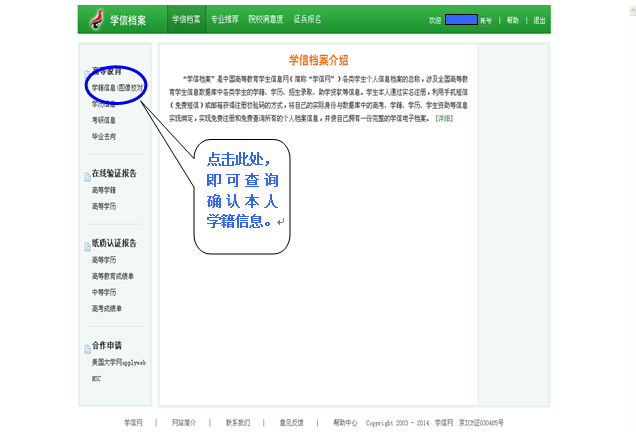Select 高考成绩单 in the sidebar

[106, 308]
